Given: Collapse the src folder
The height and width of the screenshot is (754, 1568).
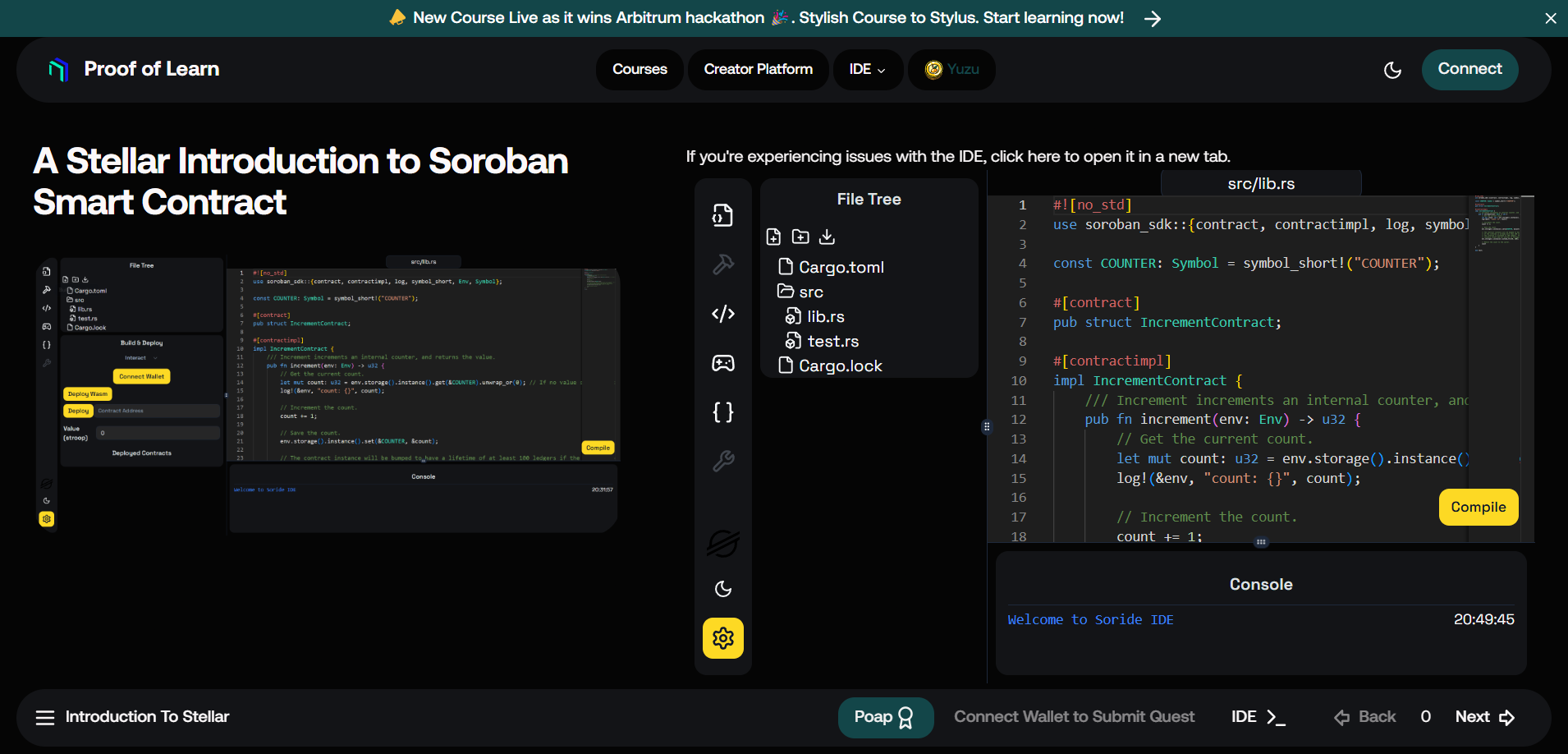Looking at the screenshot, I should (800, 292).
